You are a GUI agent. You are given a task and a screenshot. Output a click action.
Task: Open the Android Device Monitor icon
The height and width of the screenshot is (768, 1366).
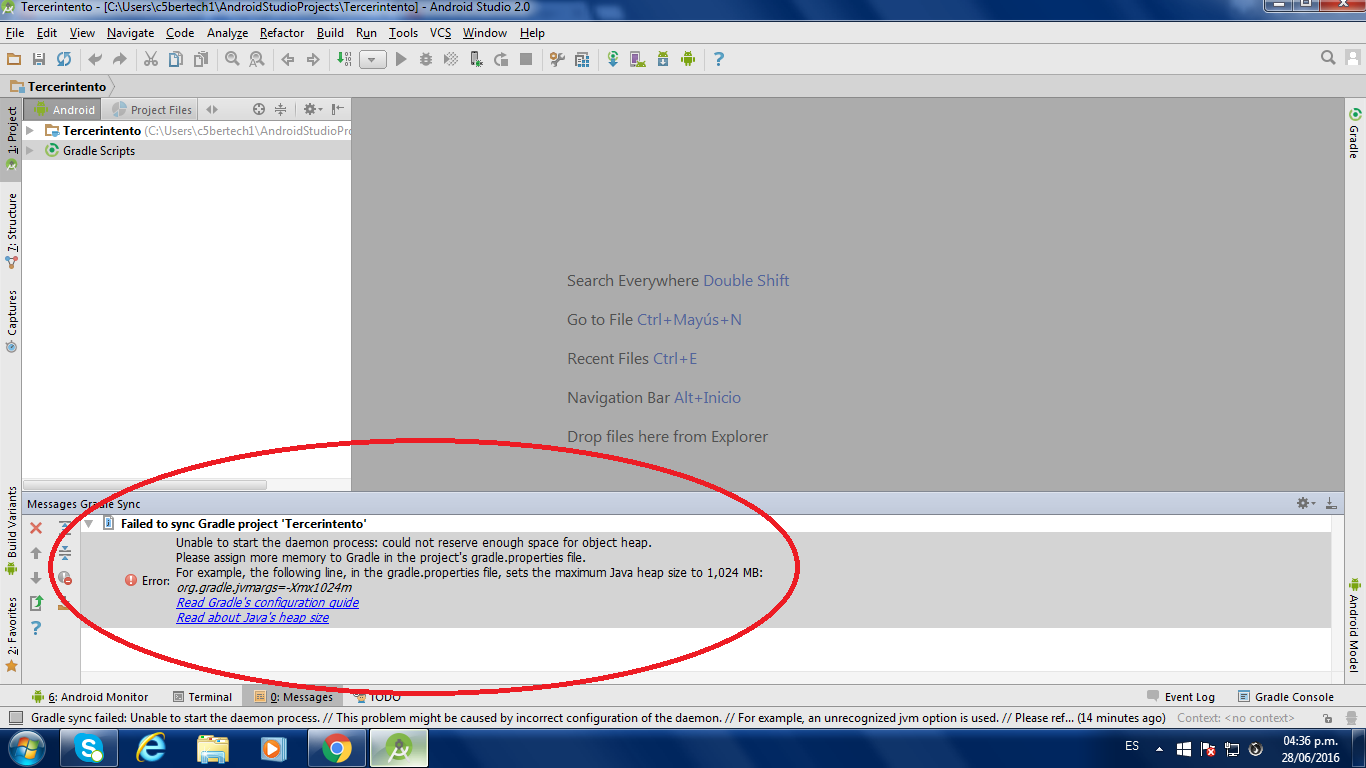tap(688, 60)
